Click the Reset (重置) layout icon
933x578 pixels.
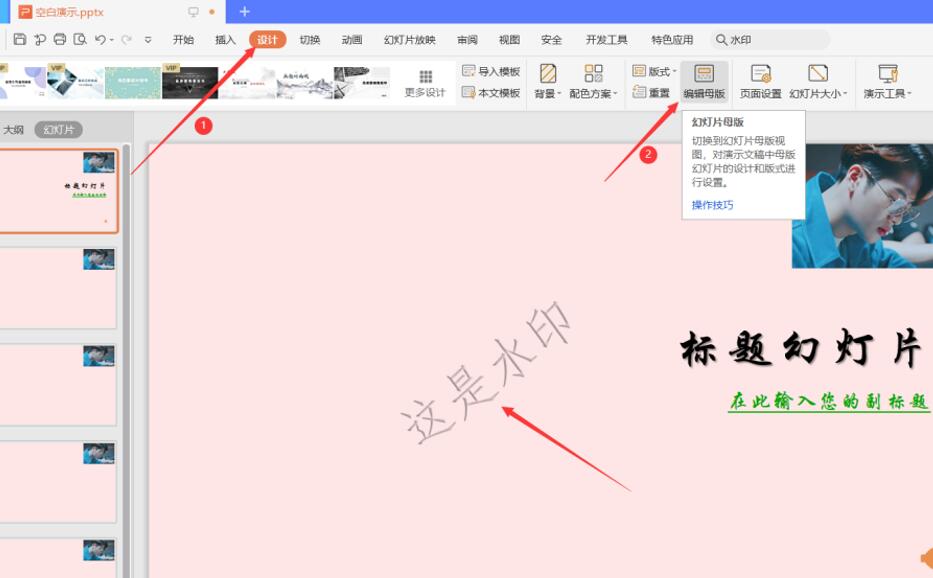[653, 91]
